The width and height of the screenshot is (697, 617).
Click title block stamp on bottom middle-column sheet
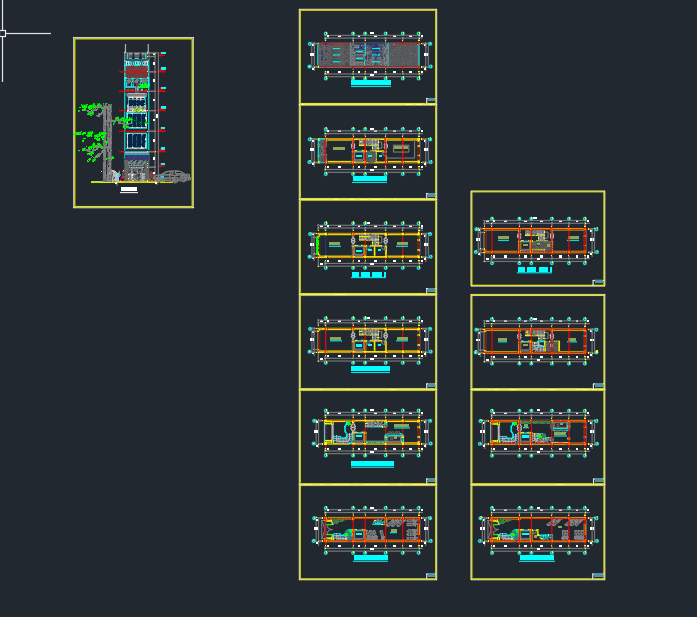pyautogui.click(x=431, y=576)
